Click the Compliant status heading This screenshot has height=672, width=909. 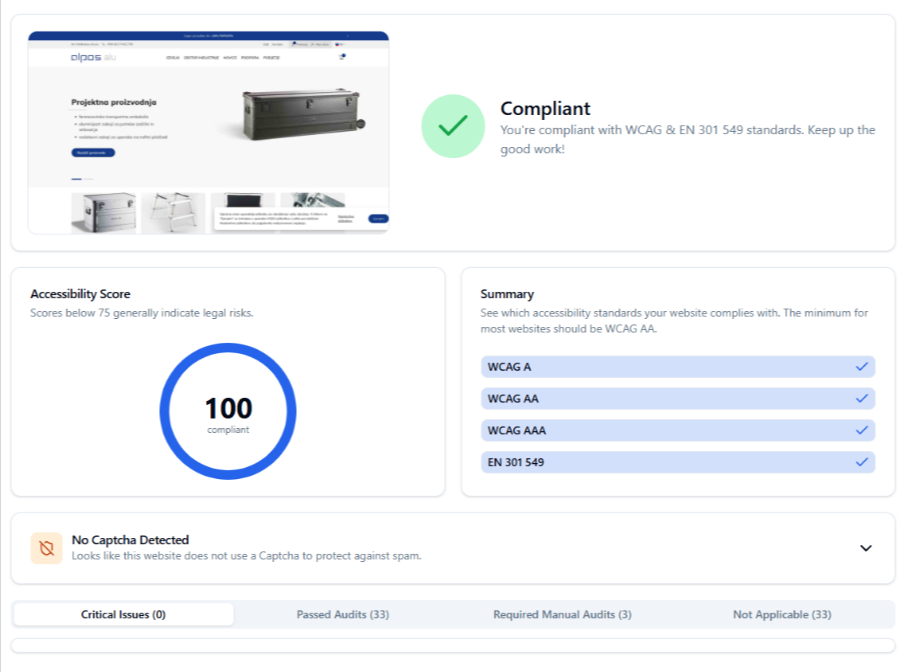[x=545, y=109]
